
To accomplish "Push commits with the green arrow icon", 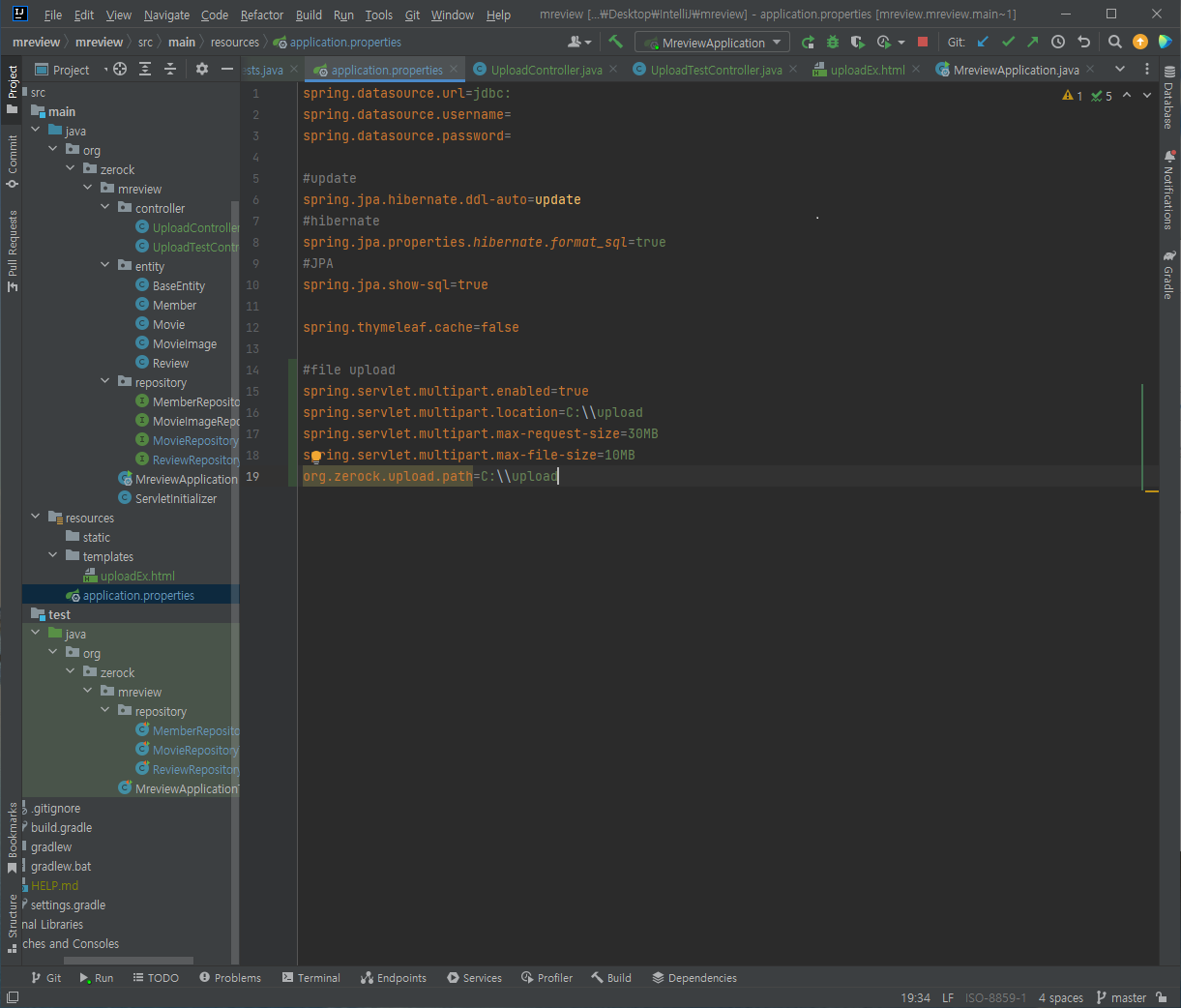I will [x=1033, y=42].
